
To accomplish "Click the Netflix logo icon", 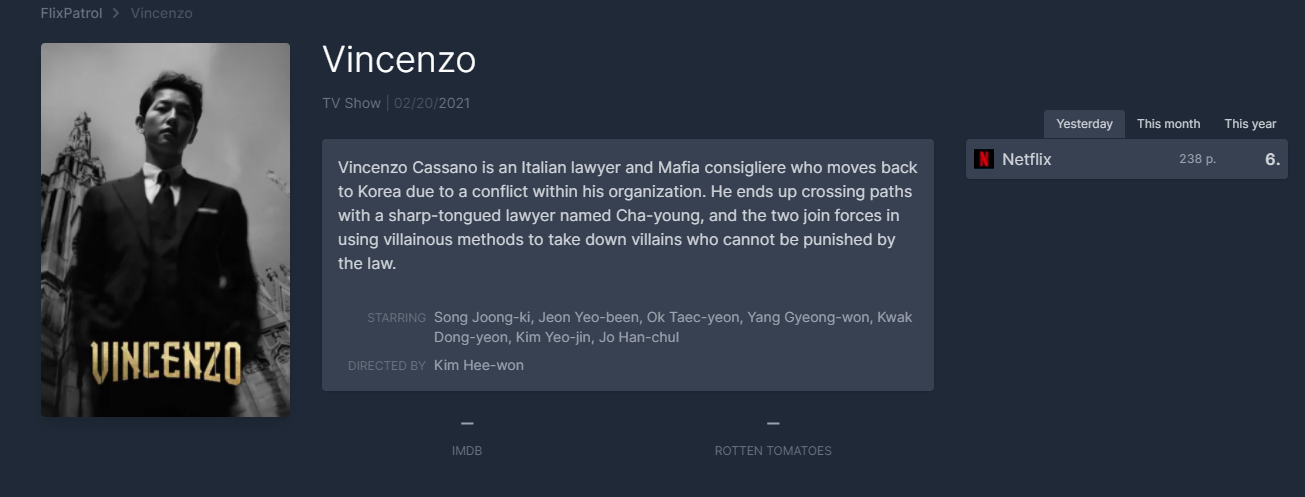I will 984,159.
